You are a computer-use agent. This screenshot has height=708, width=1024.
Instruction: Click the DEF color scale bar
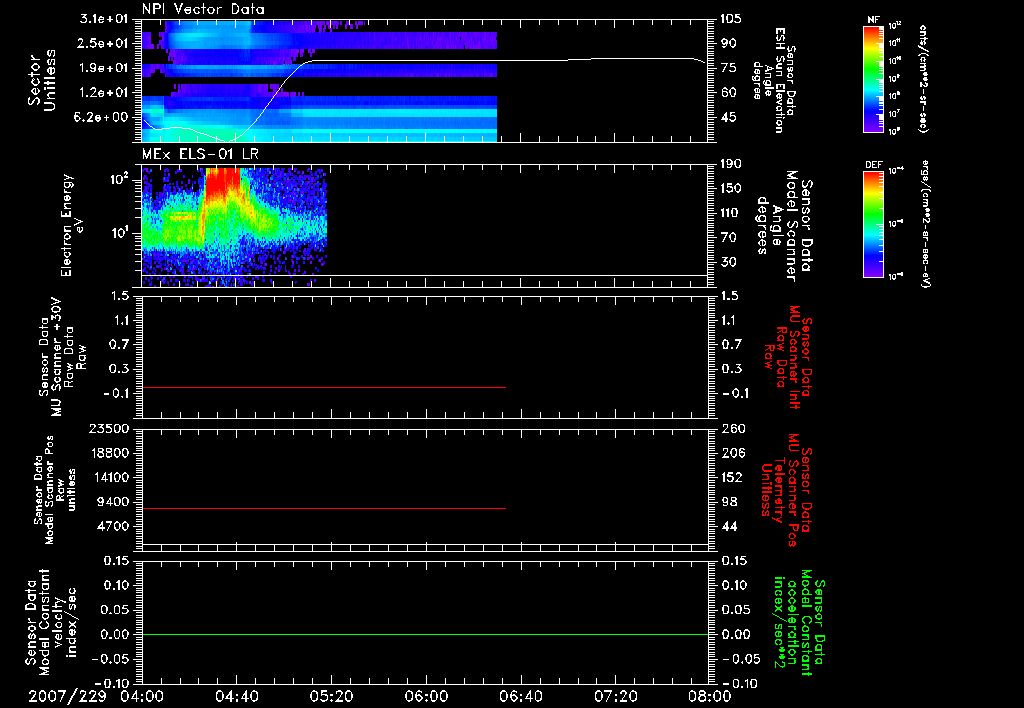coord(873,224)
